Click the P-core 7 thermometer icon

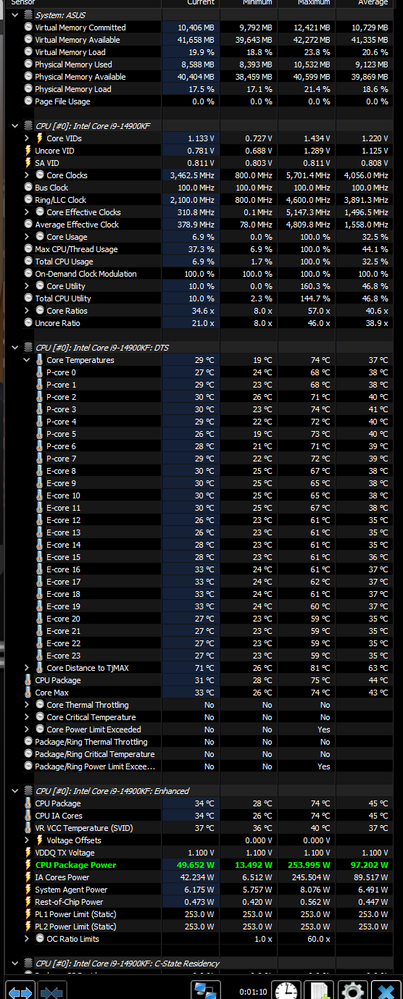(39, 459)
